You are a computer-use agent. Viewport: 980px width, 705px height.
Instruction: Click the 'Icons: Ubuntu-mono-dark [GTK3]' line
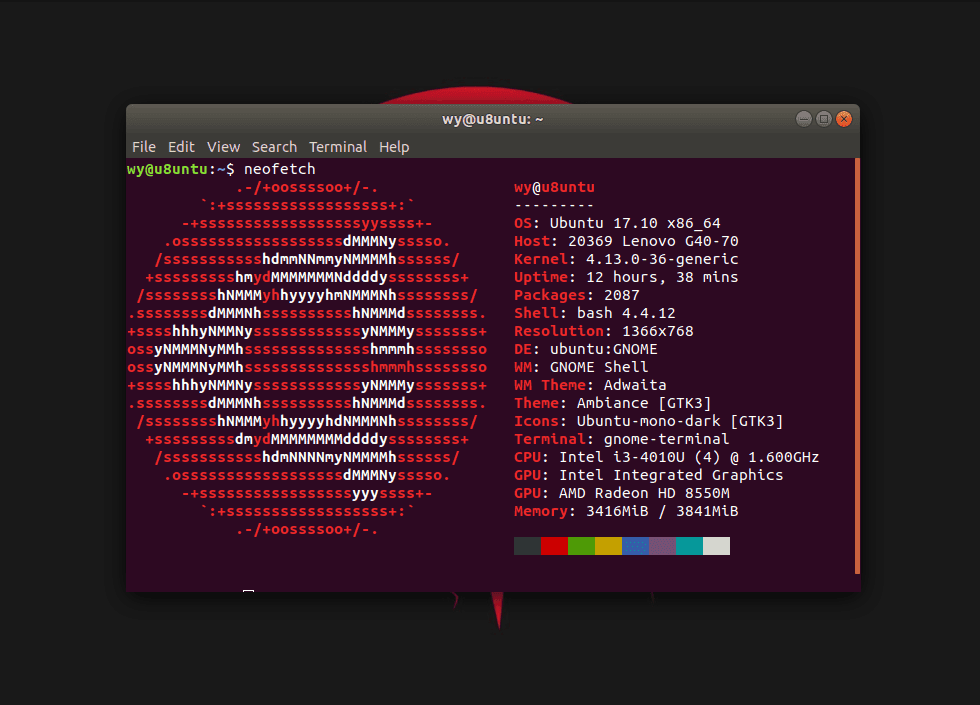pyautogui.click(x=649, y=421)
